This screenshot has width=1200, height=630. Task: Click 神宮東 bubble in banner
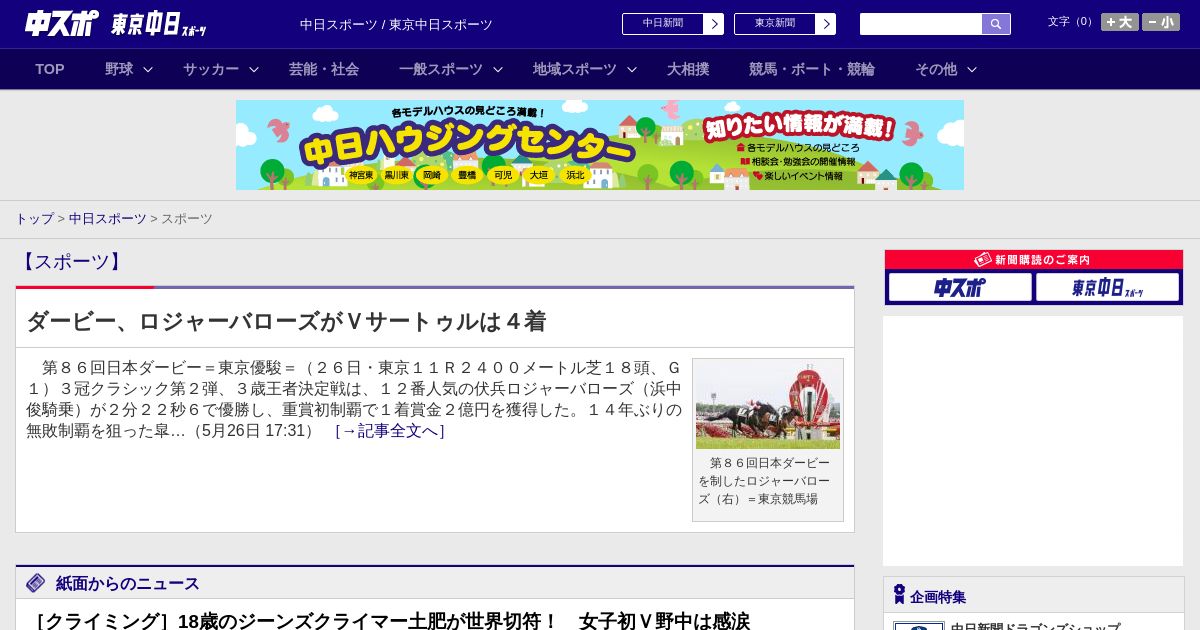(361, 175)
